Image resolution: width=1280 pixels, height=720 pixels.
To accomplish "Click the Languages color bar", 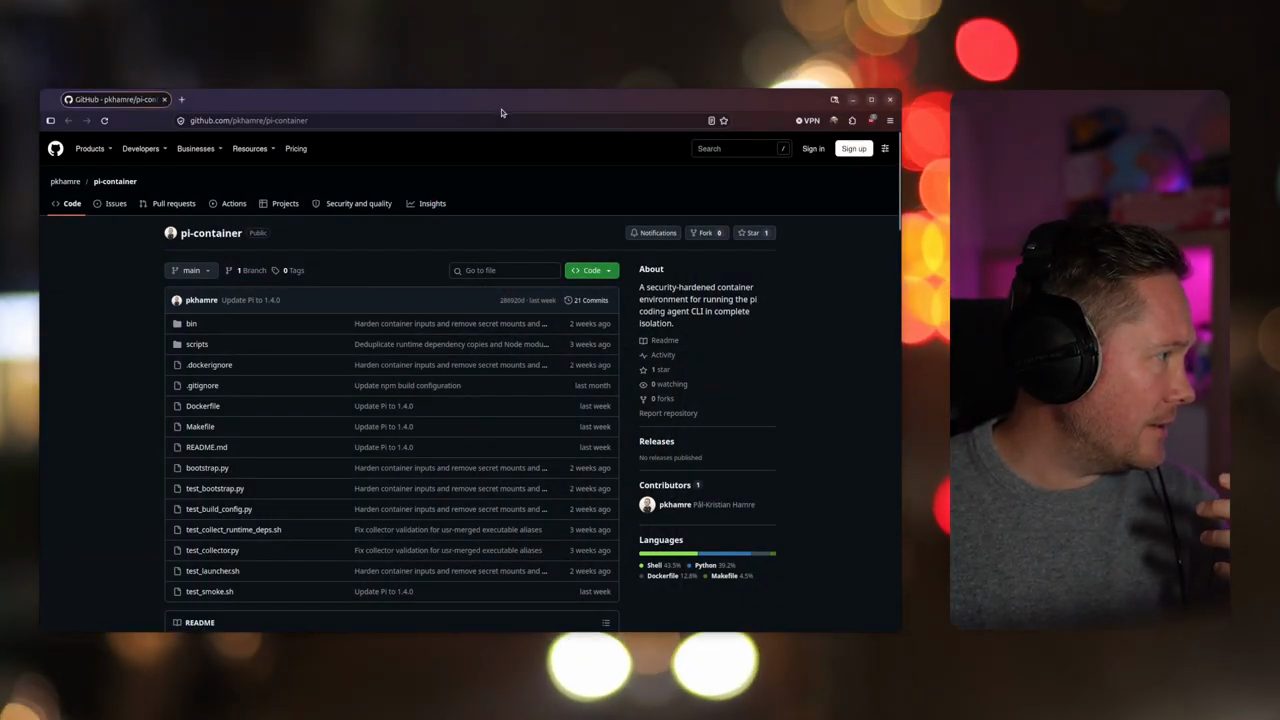I will coord(708,553).
